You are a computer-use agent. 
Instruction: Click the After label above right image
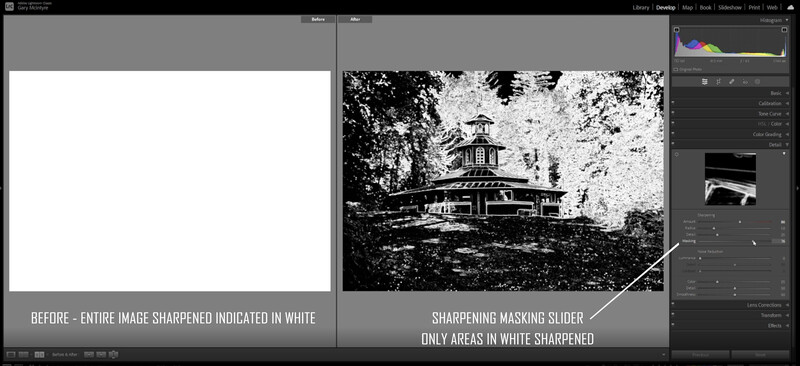[x=356, y=19]
